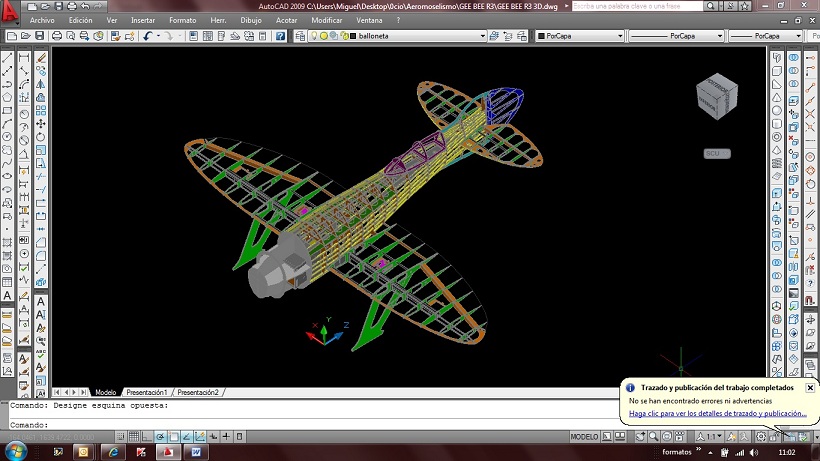Image resolution: width=820 pixels, height=461 pixels.
Task: Open the PorCapa color control dropdown
Action: click(x=619, y=36)
